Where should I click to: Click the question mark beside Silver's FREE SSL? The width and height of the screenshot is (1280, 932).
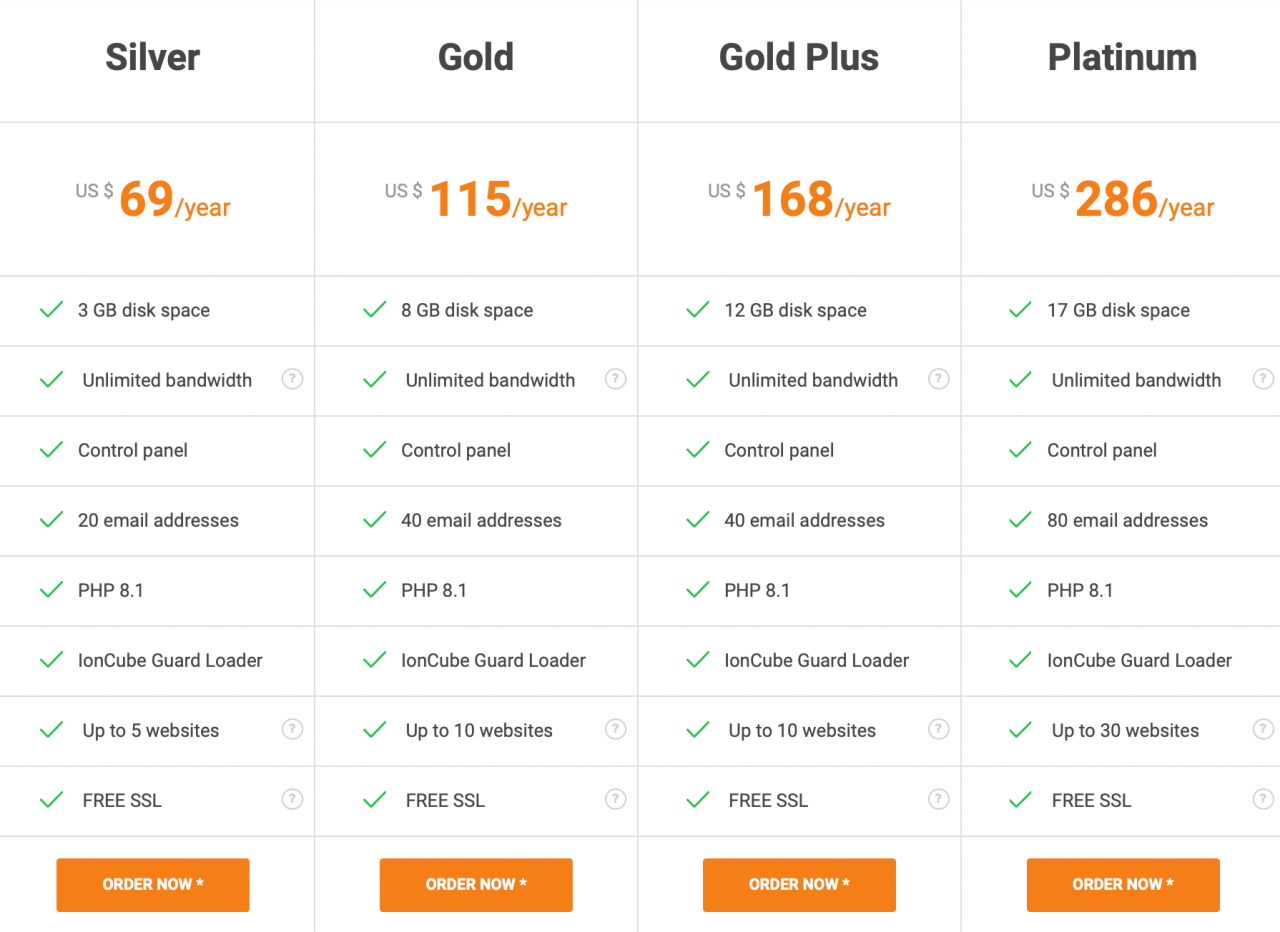click(292, 800)
